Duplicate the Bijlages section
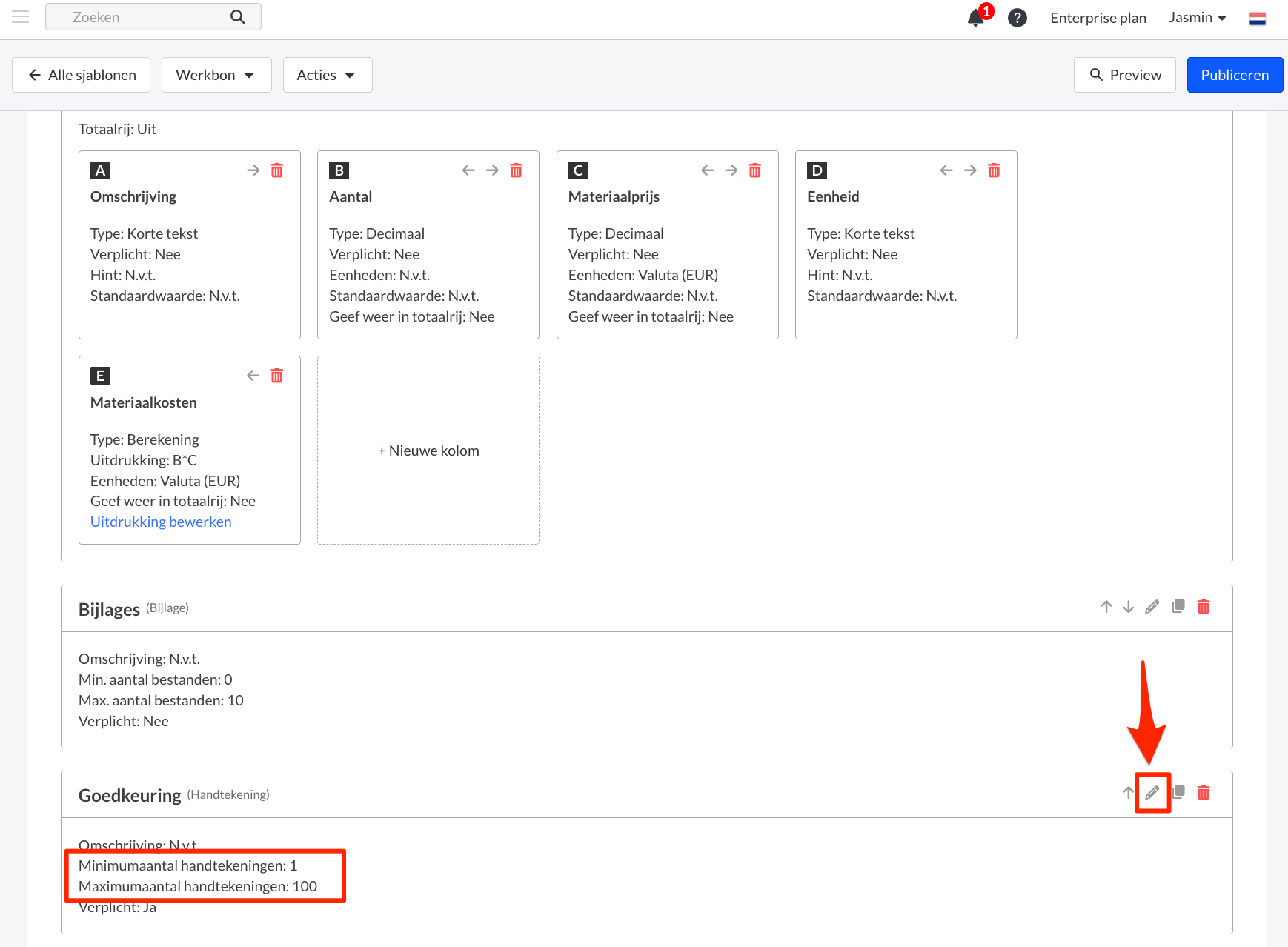 coord(1178,606)
